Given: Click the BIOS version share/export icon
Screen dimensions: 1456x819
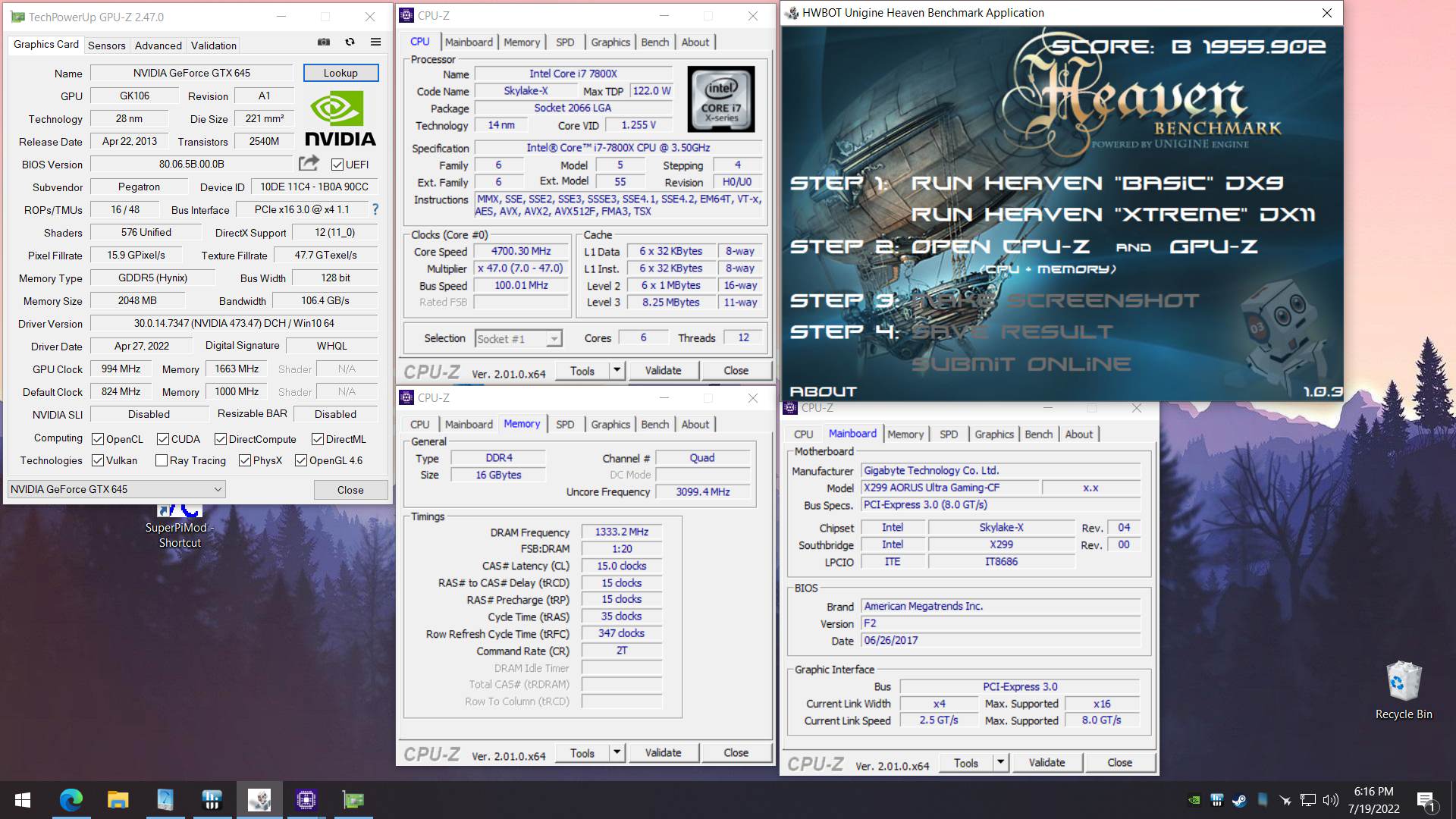Looking at the screenshot, I should click(309, 163).
